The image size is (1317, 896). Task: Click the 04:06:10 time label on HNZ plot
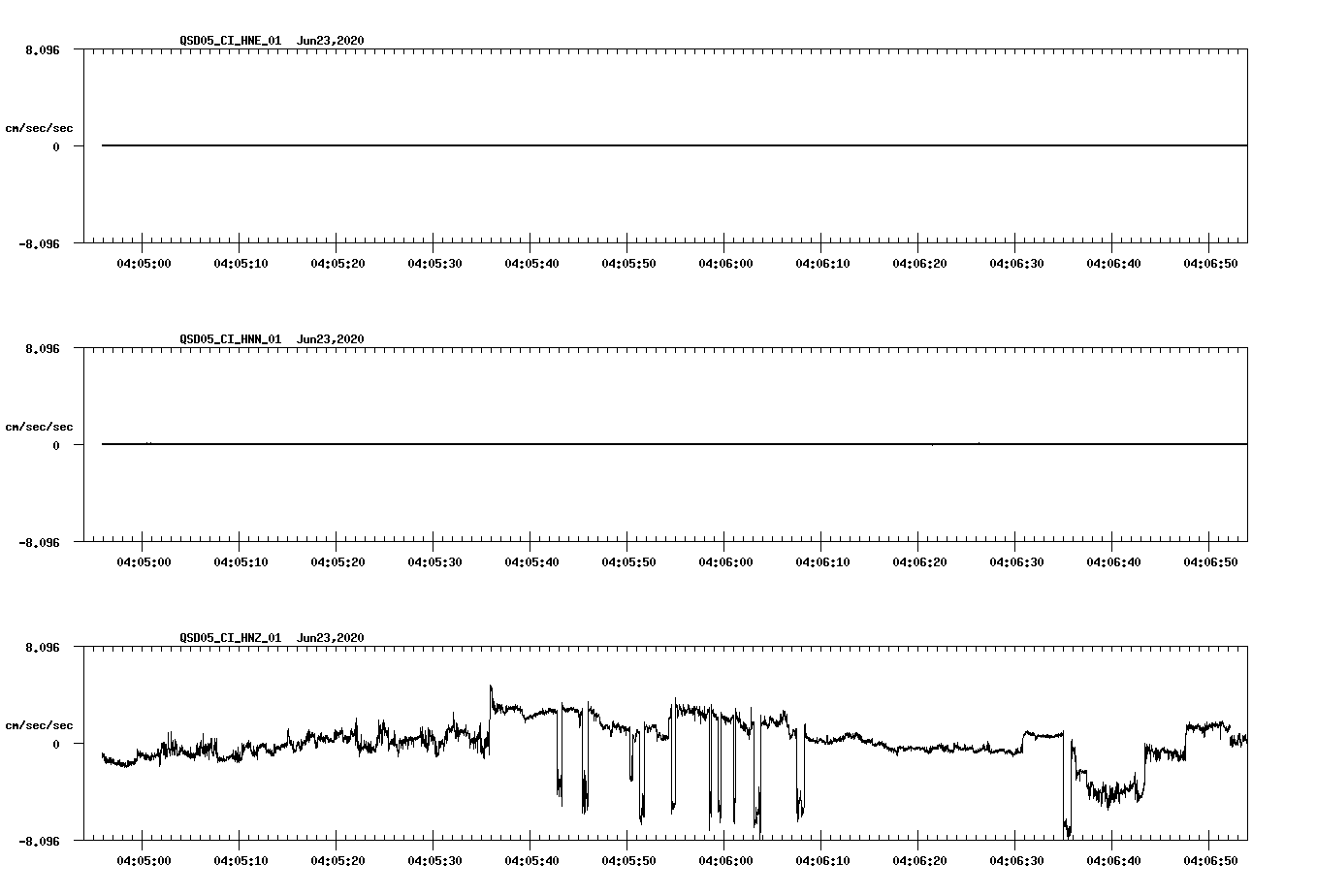[822, 861]
